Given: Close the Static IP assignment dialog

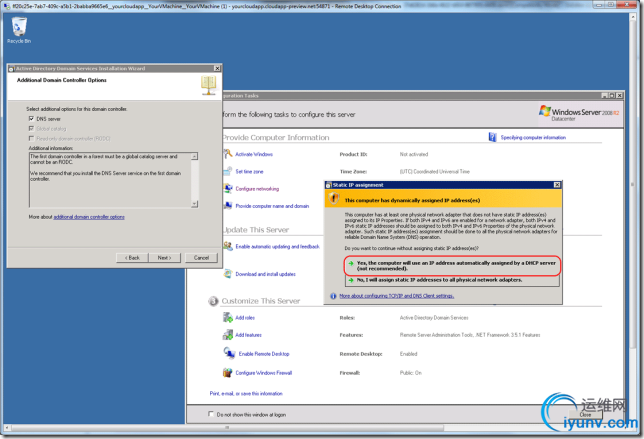Looking at the screenshot, I should pyautogui.click(x=557, y=185).
